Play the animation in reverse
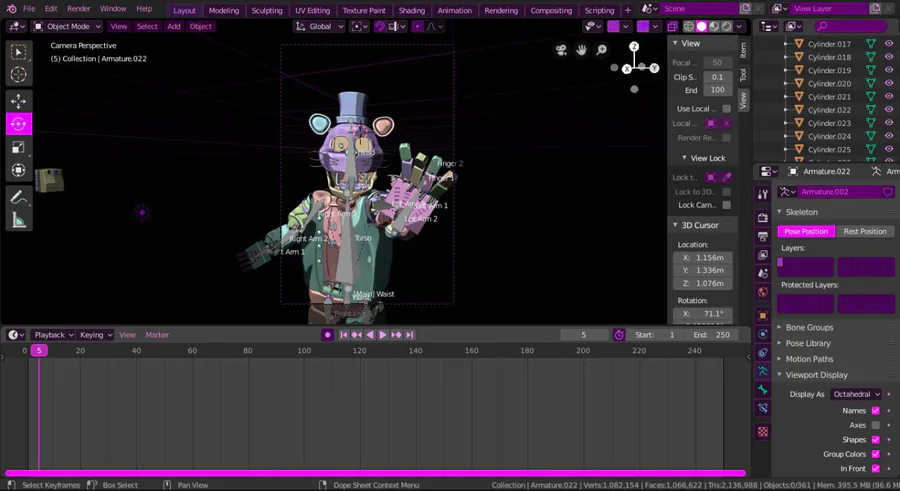This screenshot has width=900, height=491. click(370, 335)
